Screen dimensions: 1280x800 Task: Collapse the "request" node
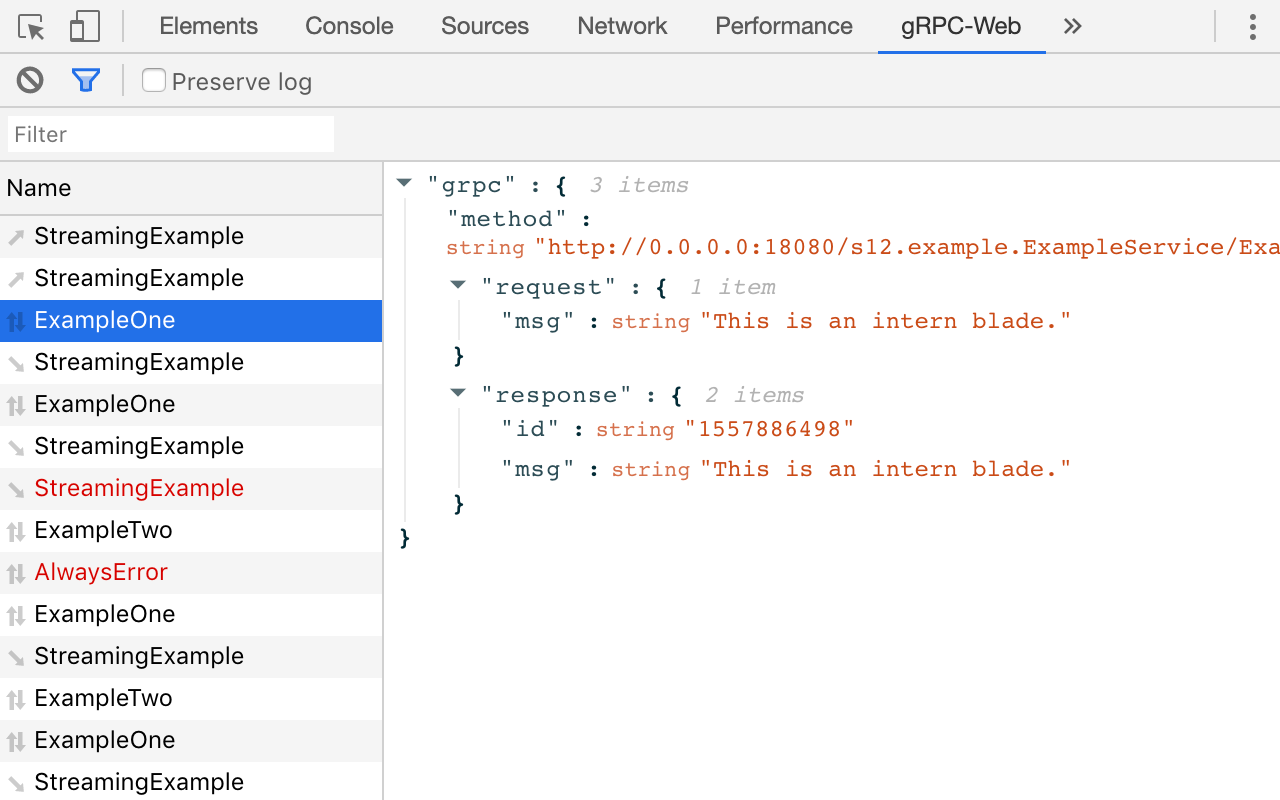pyautogui.click(x=457, y=285)
